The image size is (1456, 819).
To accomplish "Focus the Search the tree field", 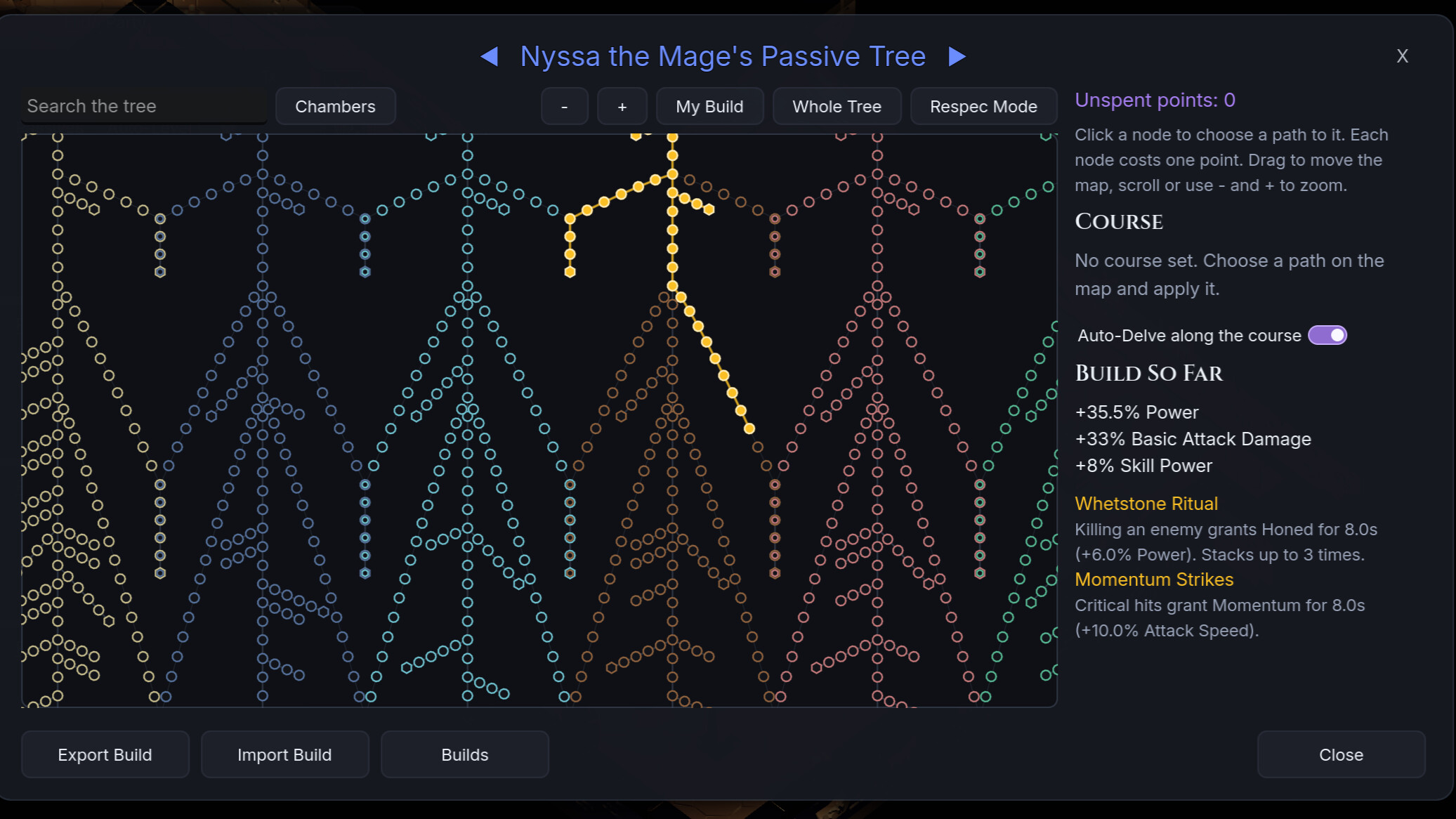I will pyautogui.click(x=144, y=106).
